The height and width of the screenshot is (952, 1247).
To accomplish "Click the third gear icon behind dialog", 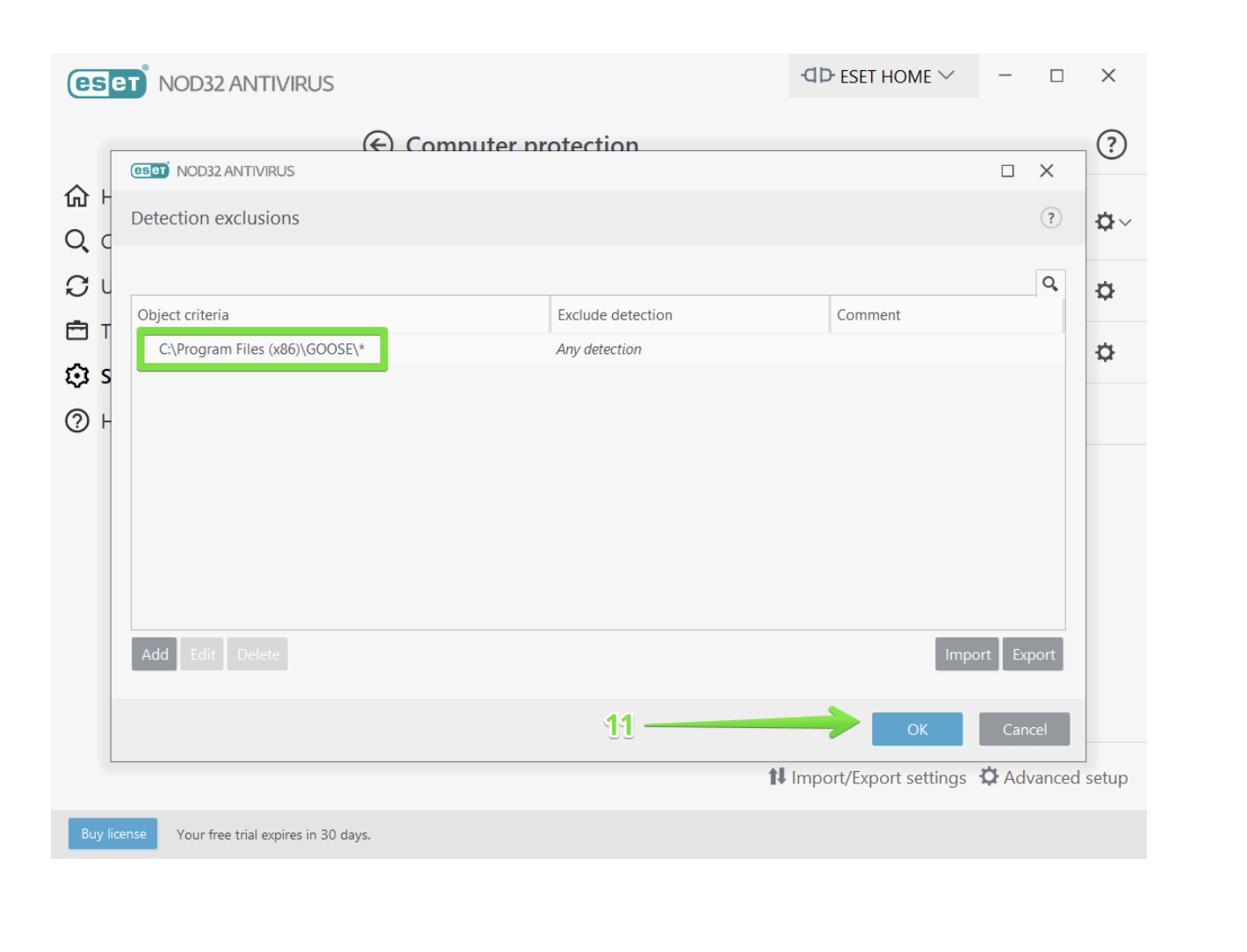I will (1105, 352).
